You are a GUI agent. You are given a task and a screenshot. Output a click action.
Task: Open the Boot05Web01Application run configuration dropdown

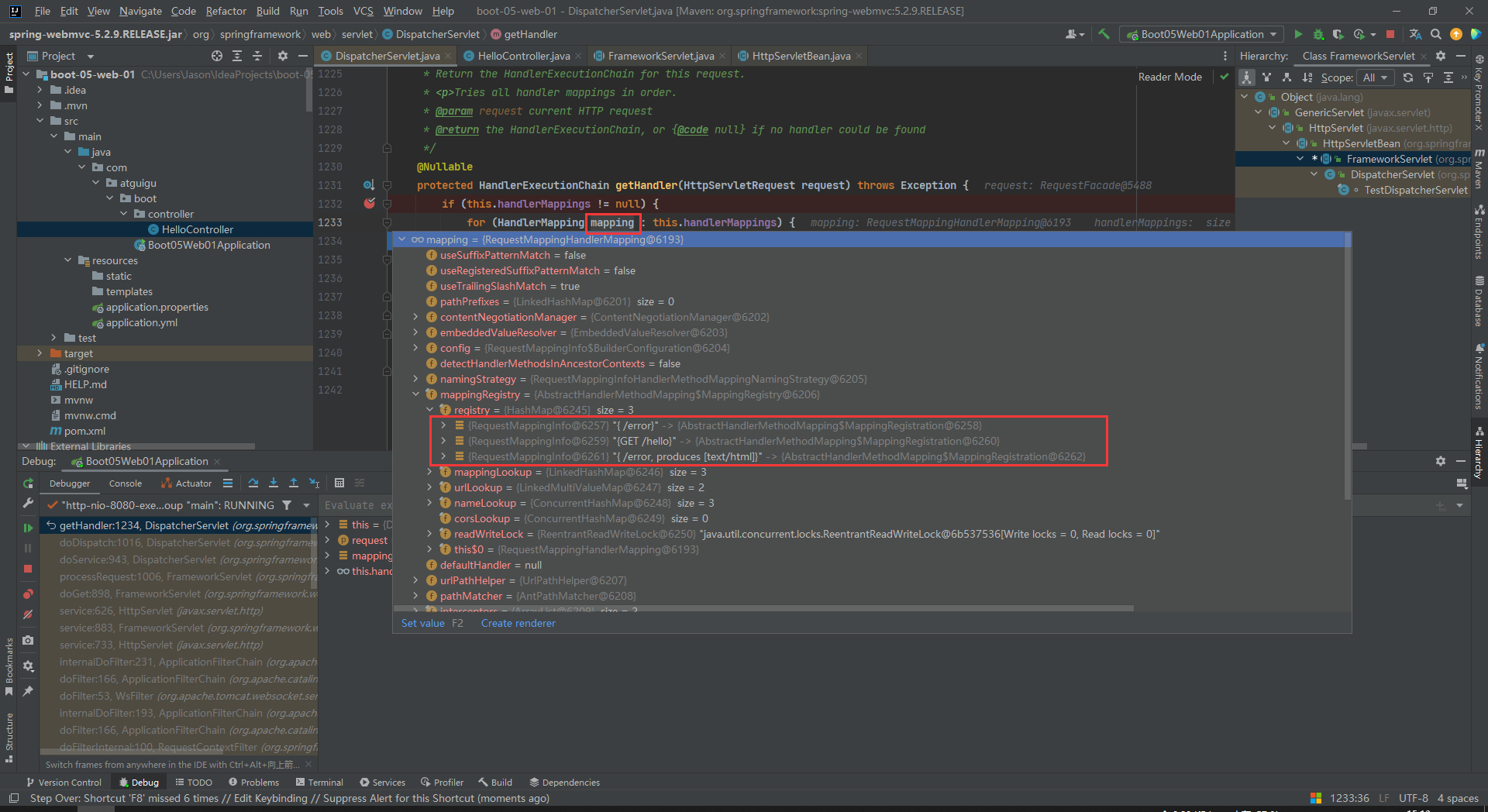pos(1202,34)
